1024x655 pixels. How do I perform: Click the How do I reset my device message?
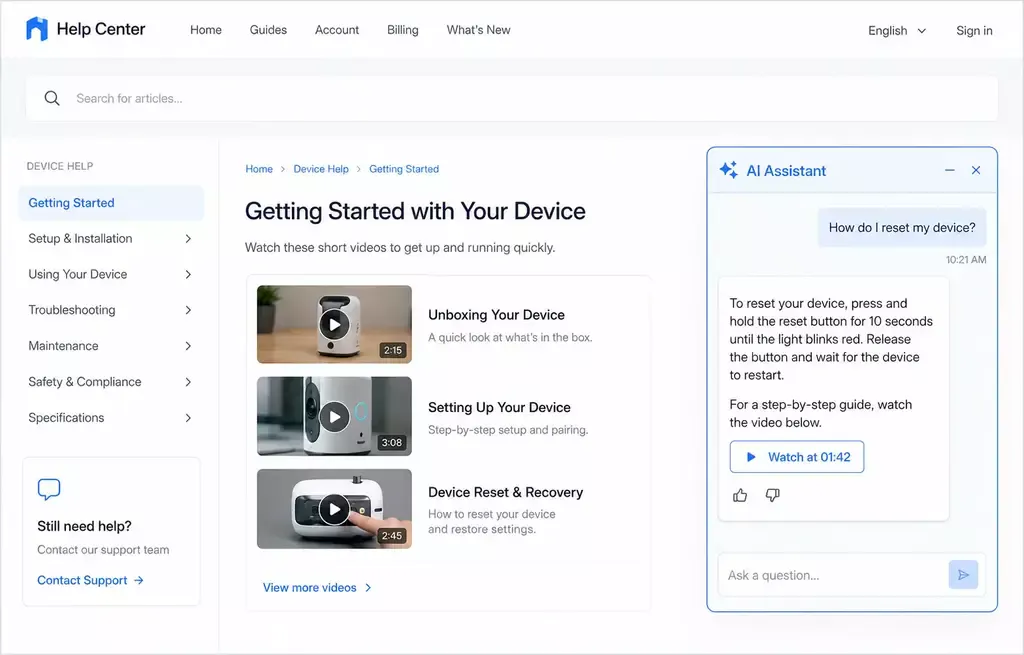coord(902,228)
